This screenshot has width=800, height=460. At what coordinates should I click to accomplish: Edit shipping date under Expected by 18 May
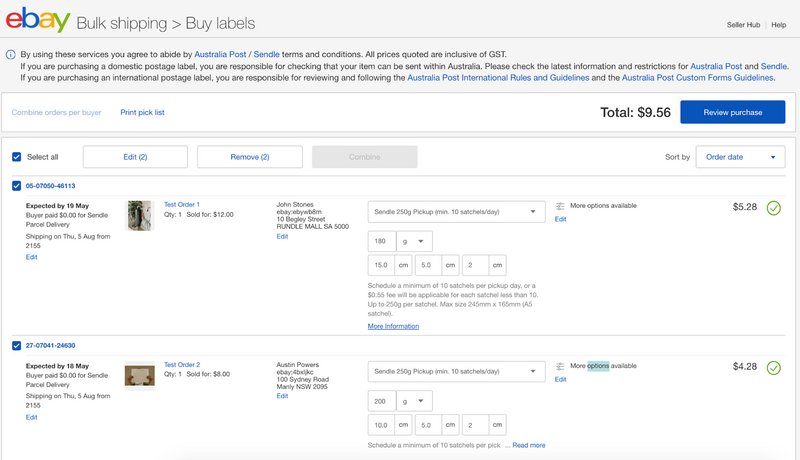[32, 417]
